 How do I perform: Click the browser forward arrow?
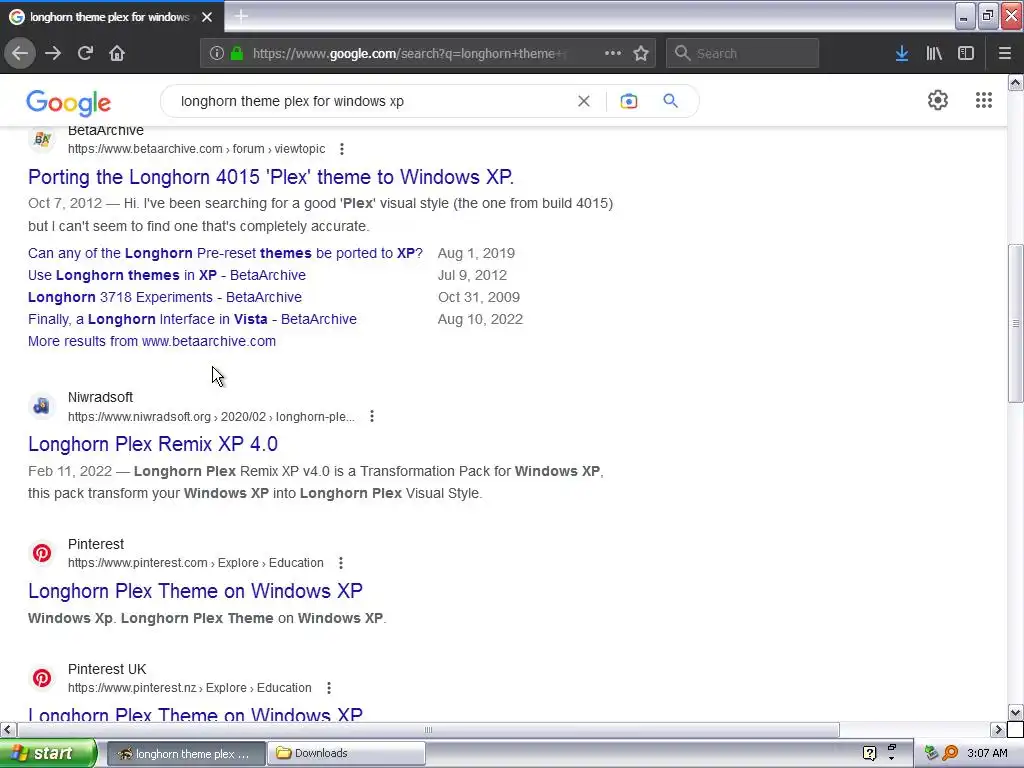pos(53,53)
